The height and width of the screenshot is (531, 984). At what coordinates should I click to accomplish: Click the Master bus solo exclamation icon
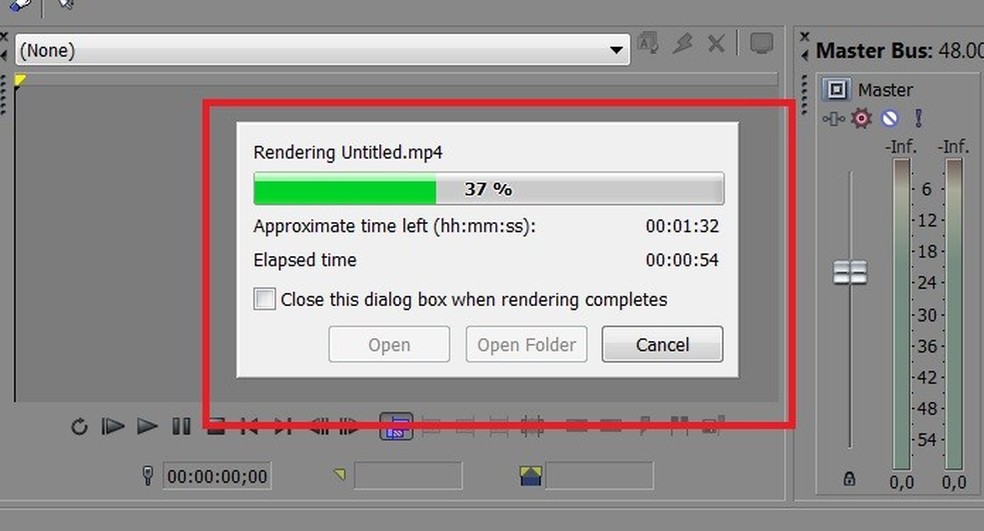point(918,118)
